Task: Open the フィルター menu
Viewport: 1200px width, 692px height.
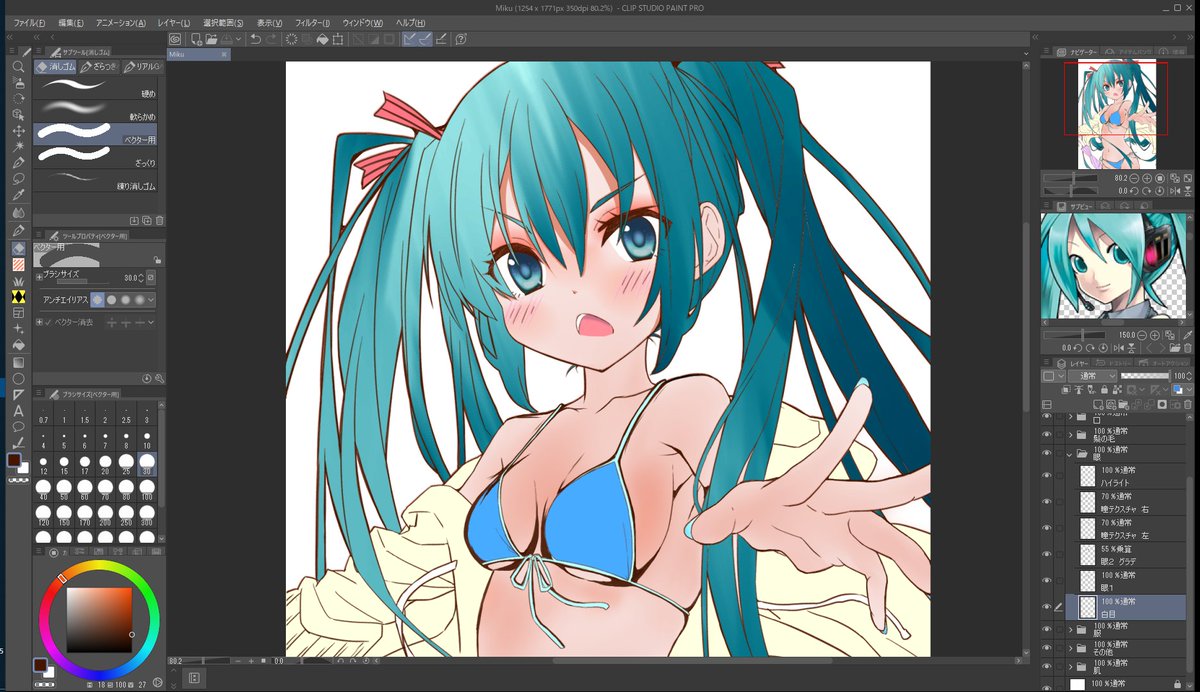Action: [312, 22]
